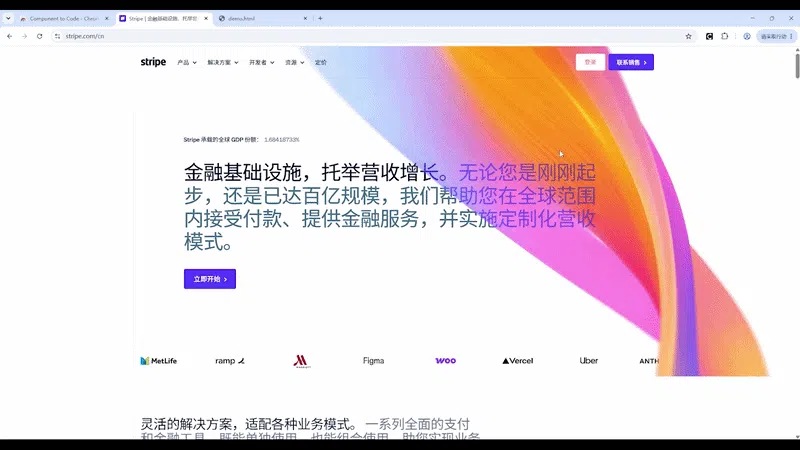Go back to previous page
The width and height of the screenshot is (800, 450).
(10, 36)
